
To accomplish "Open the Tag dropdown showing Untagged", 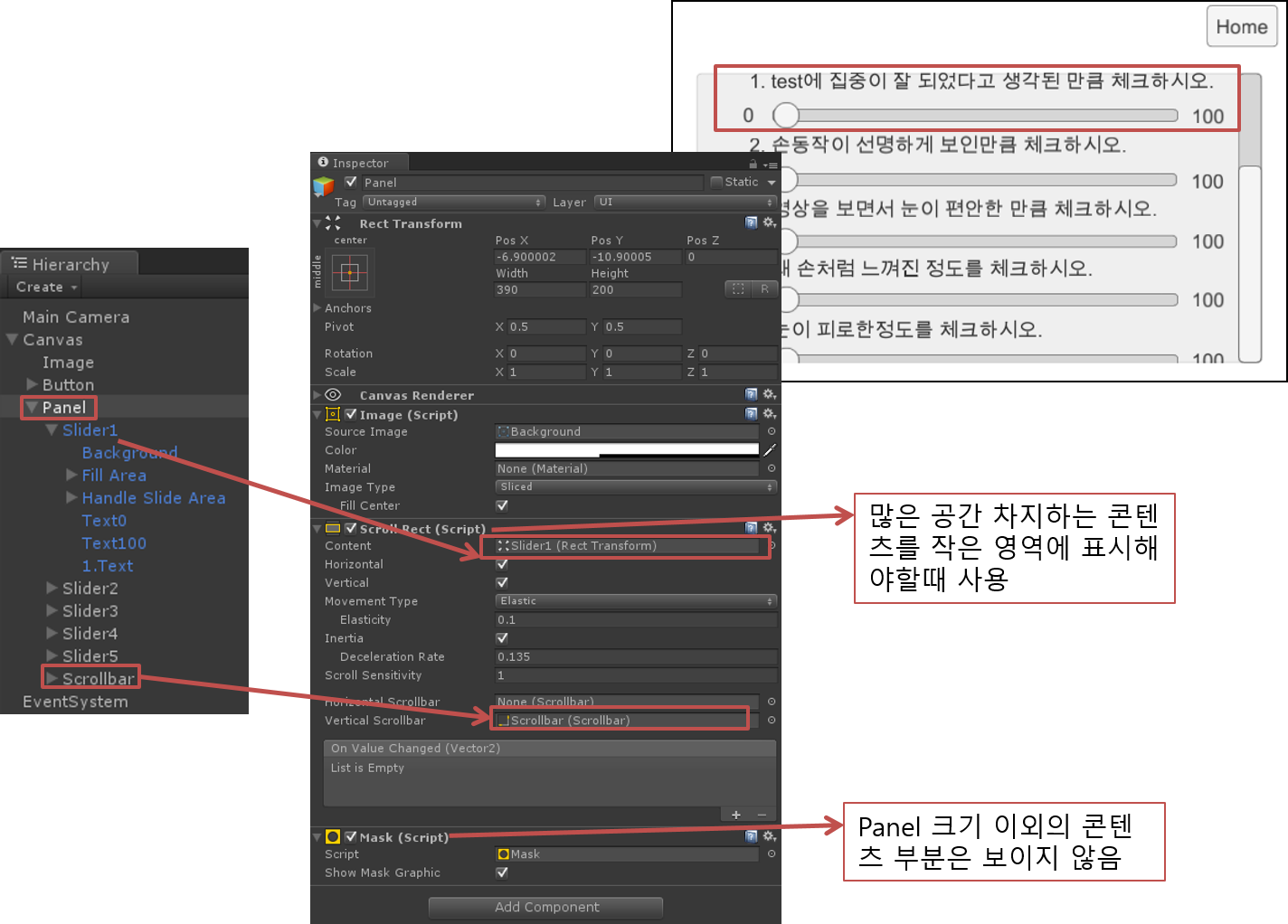I will click(x=454, y=203).
